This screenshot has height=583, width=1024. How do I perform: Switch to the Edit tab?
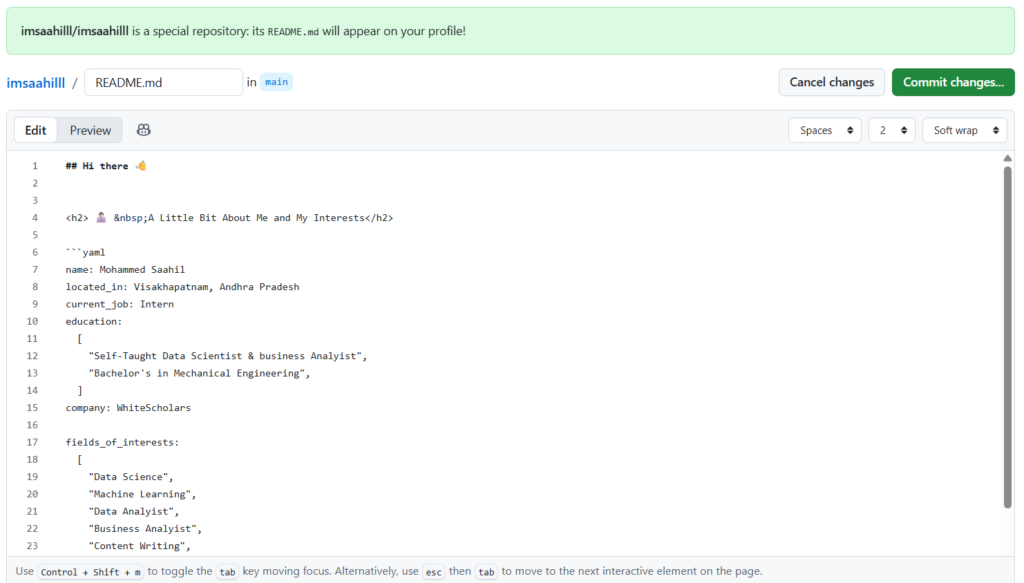[x=36, y=130]
